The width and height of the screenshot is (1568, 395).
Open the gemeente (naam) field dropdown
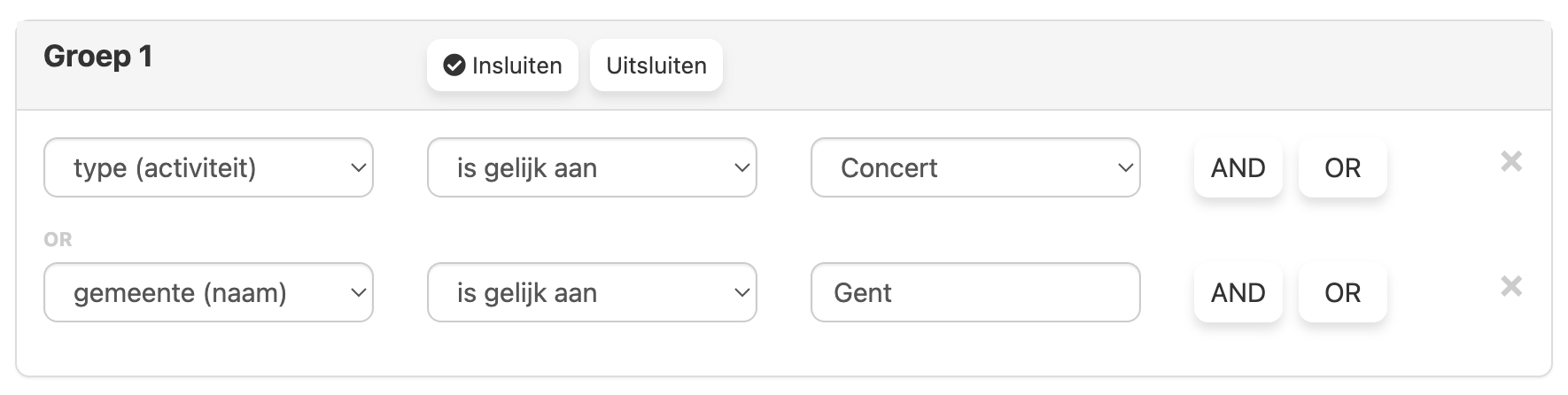[208, 292]
